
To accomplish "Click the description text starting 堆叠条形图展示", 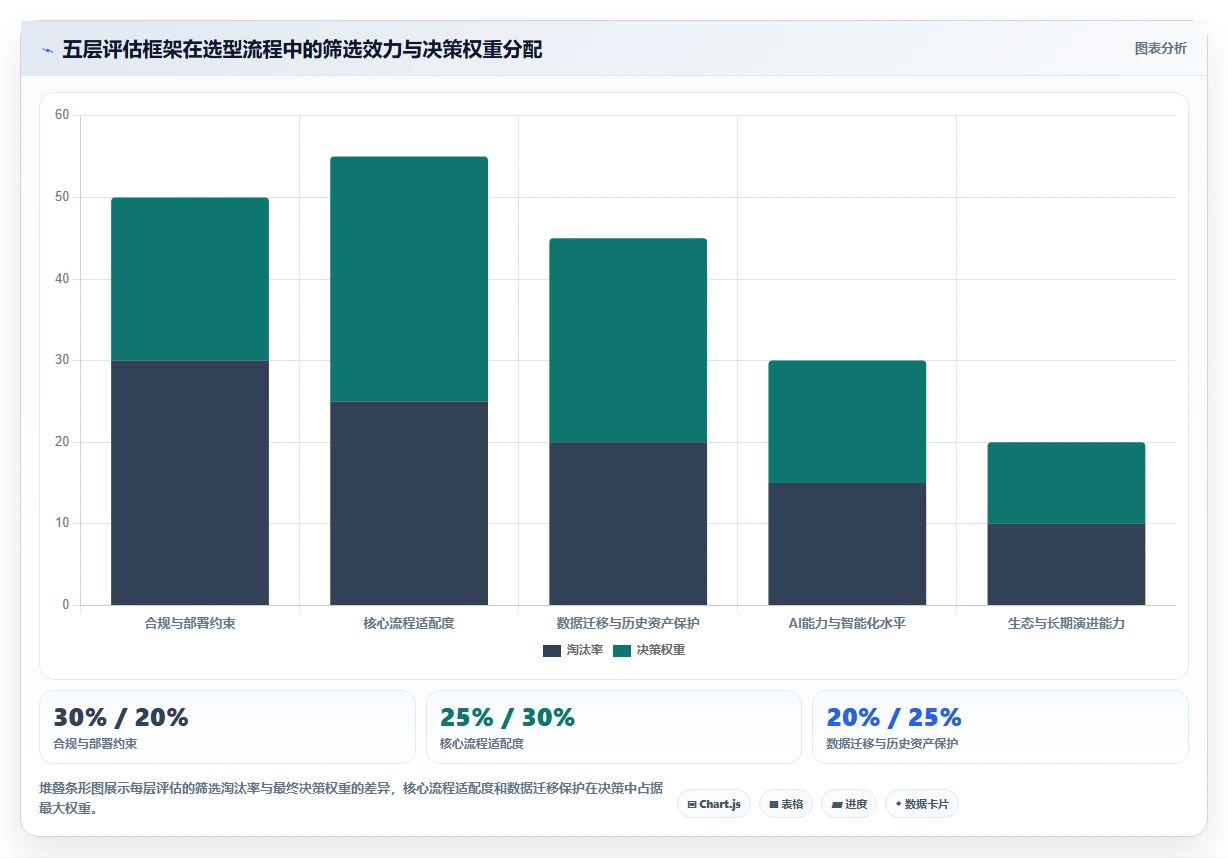I will coord(351,798).
